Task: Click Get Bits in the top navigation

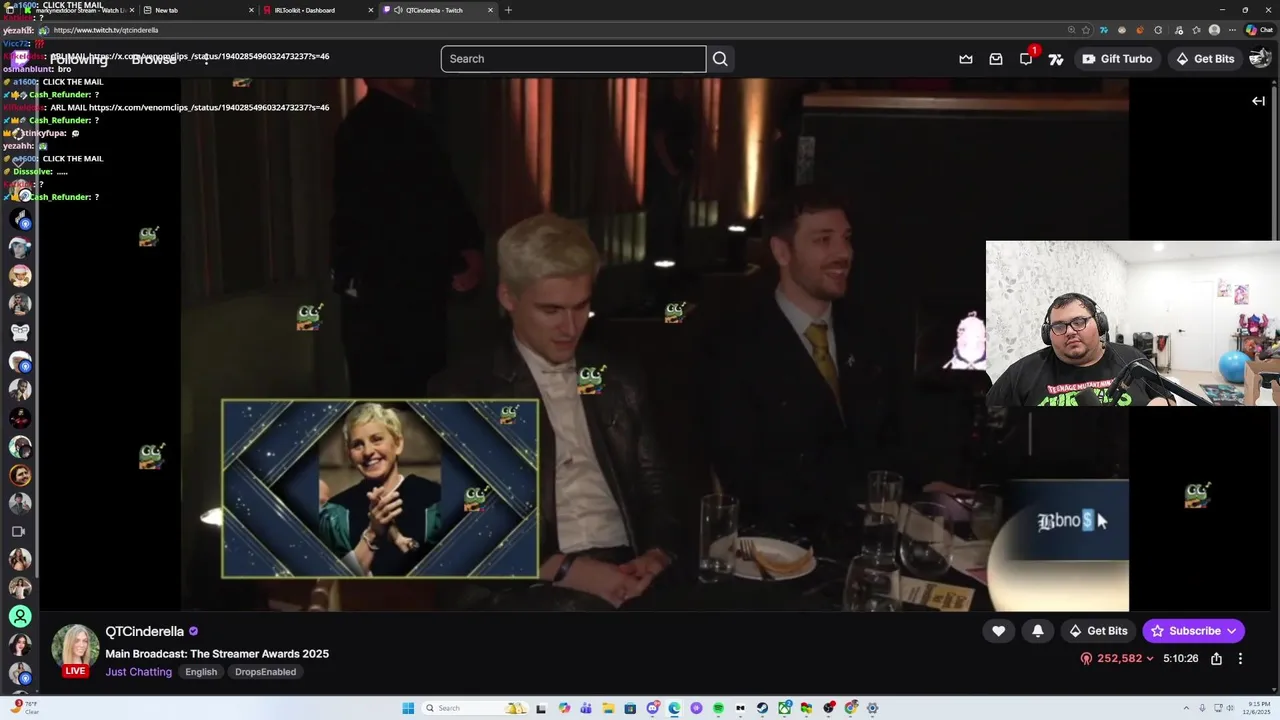Action: (x=1205, y=59)
